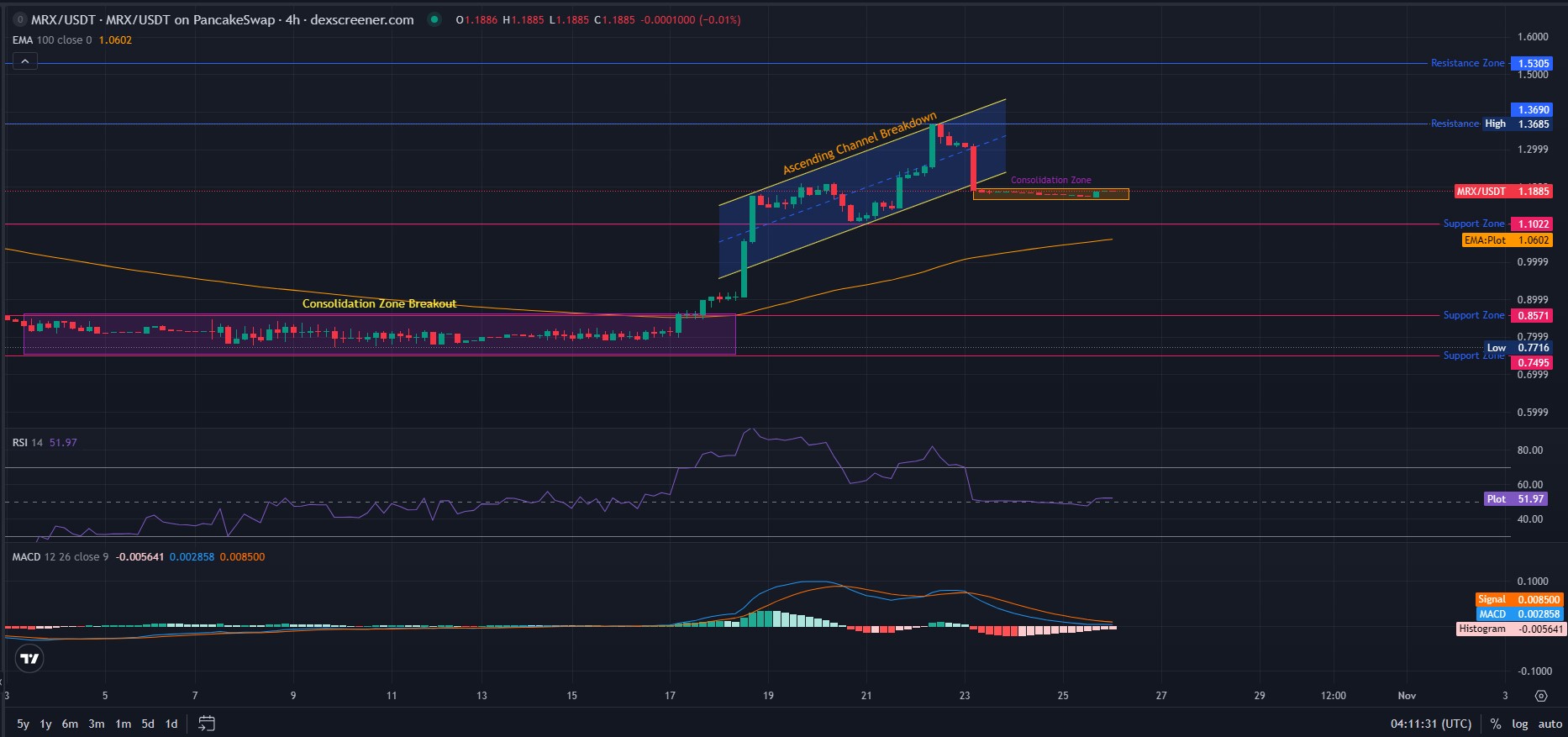
Task: Click the Low 0.7716 price label
Action: pyautogui.click(x=1518, y=347)
